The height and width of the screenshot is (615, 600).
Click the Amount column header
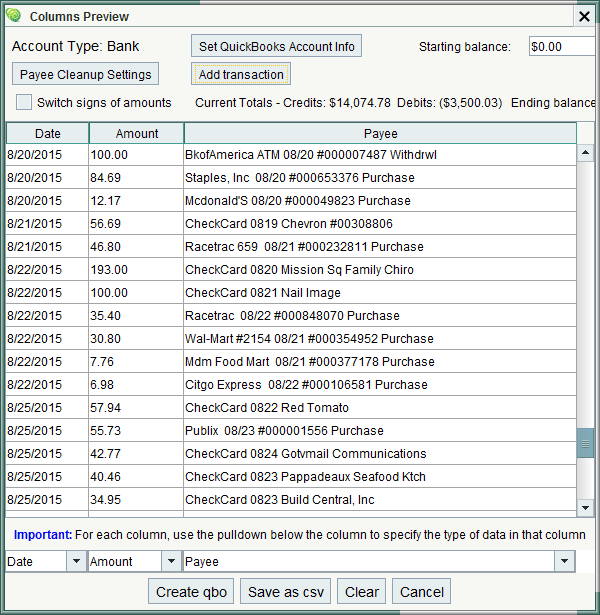[x=136, y=133]
